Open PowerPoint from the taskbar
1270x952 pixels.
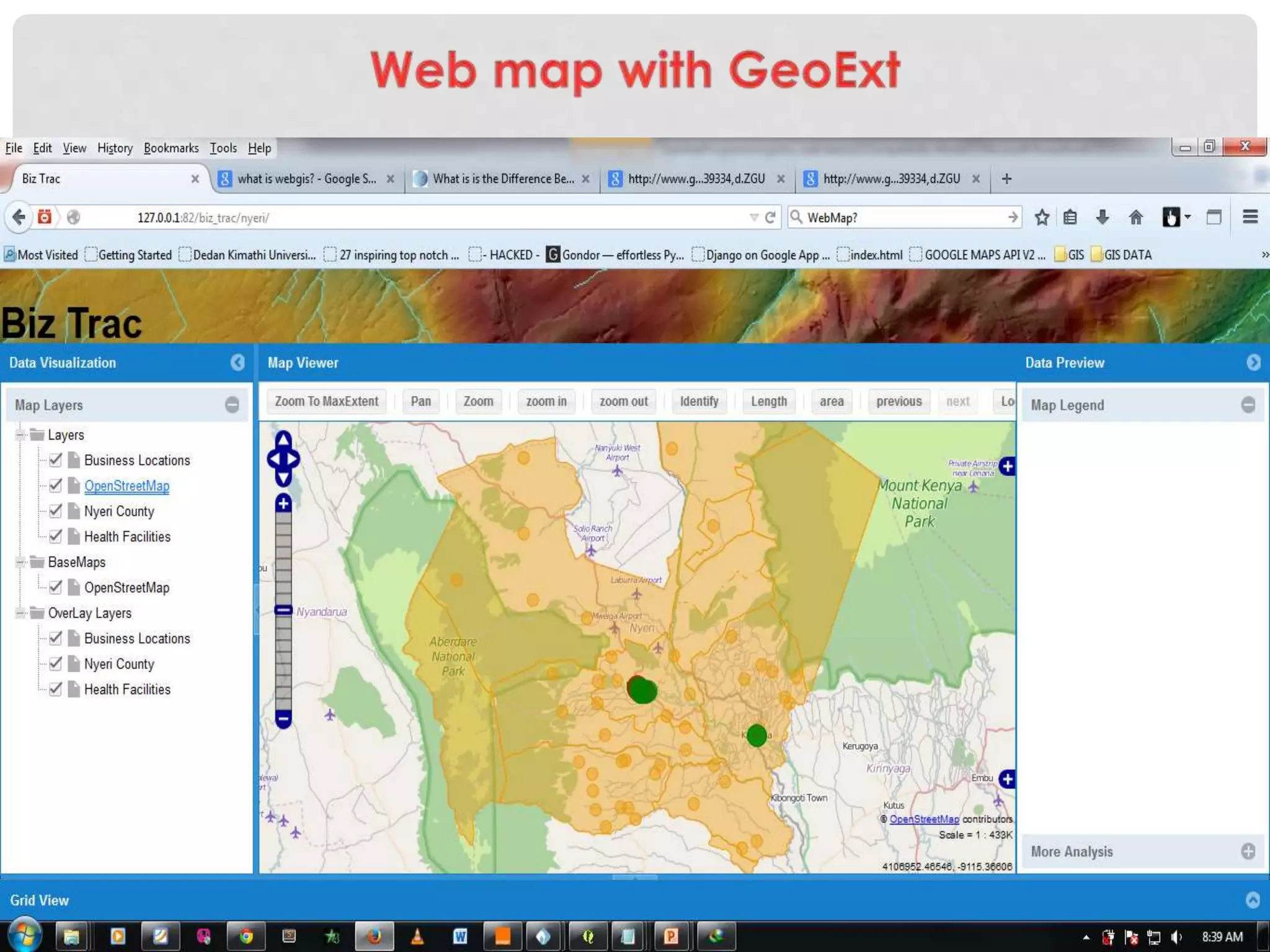[670, 936]
